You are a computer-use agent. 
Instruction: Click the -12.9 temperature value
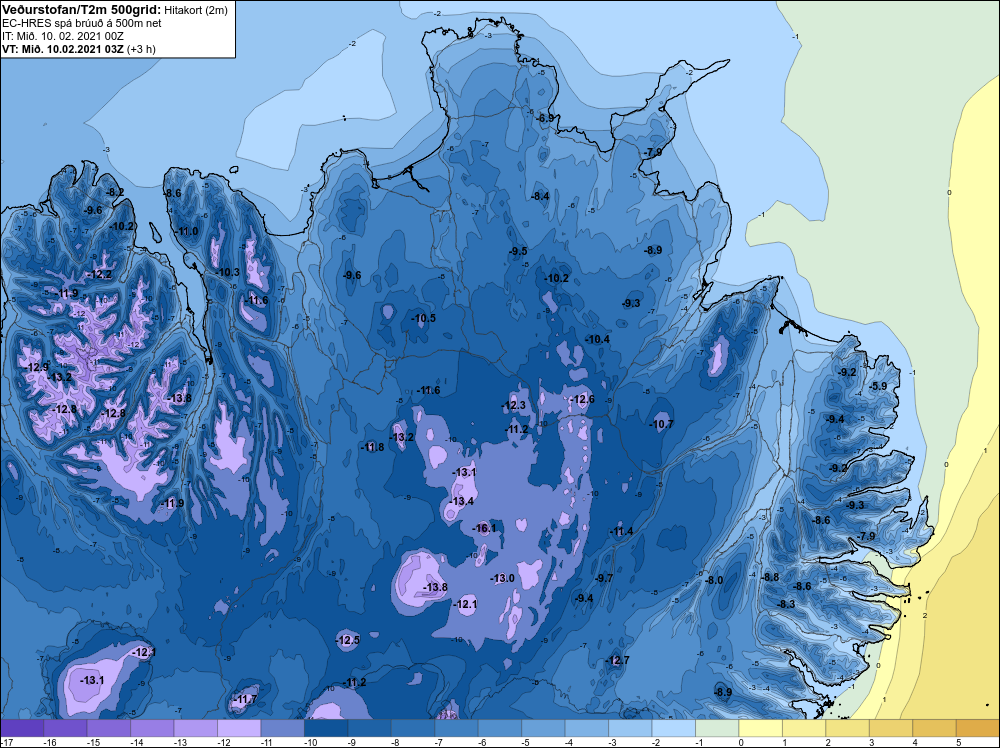tap(36, 367)
